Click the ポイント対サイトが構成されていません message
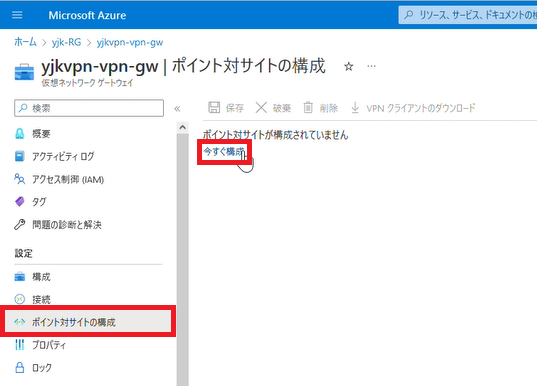The image size is (537, 386). pyautogui.click(x=276, y=135)
